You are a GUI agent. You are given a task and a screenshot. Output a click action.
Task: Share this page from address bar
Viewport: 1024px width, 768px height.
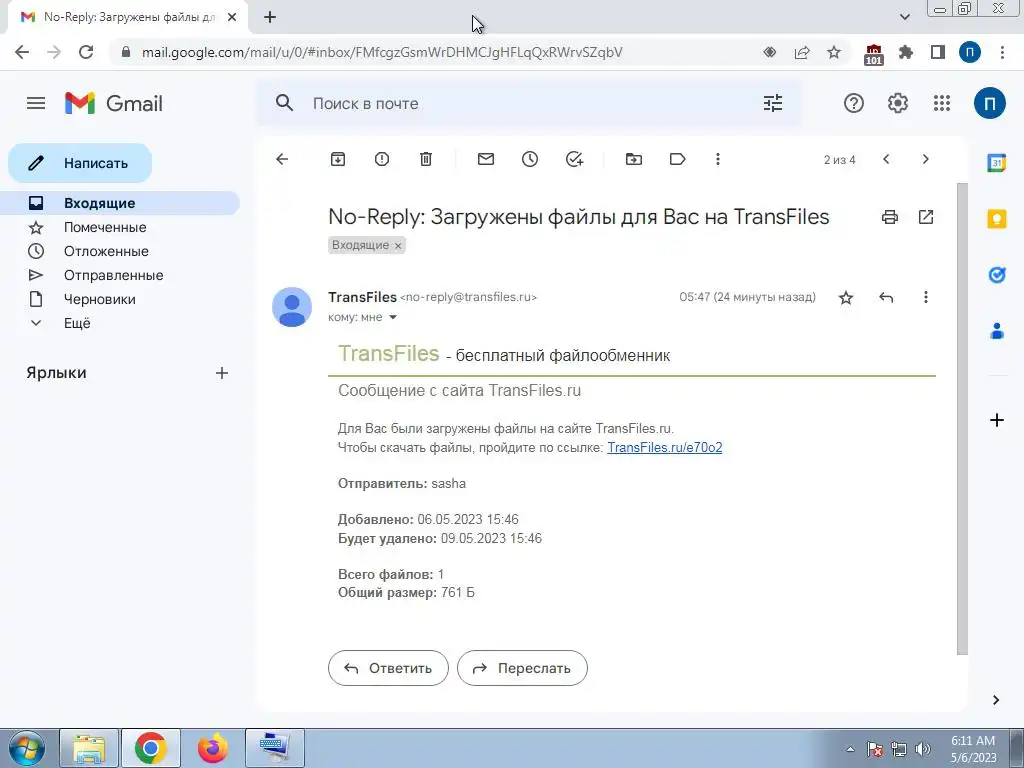point(802,52)
